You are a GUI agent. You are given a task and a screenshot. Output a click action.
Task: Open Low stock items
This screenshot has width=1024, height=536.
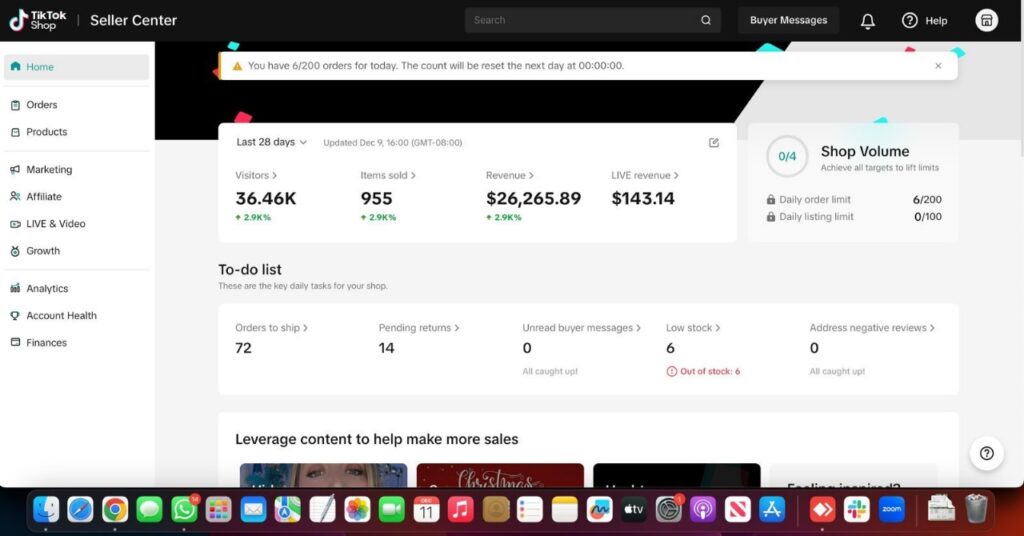coord(693,328)
